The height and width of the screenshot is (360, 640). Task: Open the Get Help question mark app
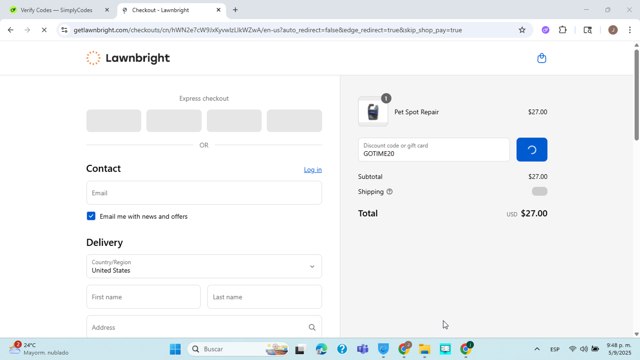coord(342,349)
